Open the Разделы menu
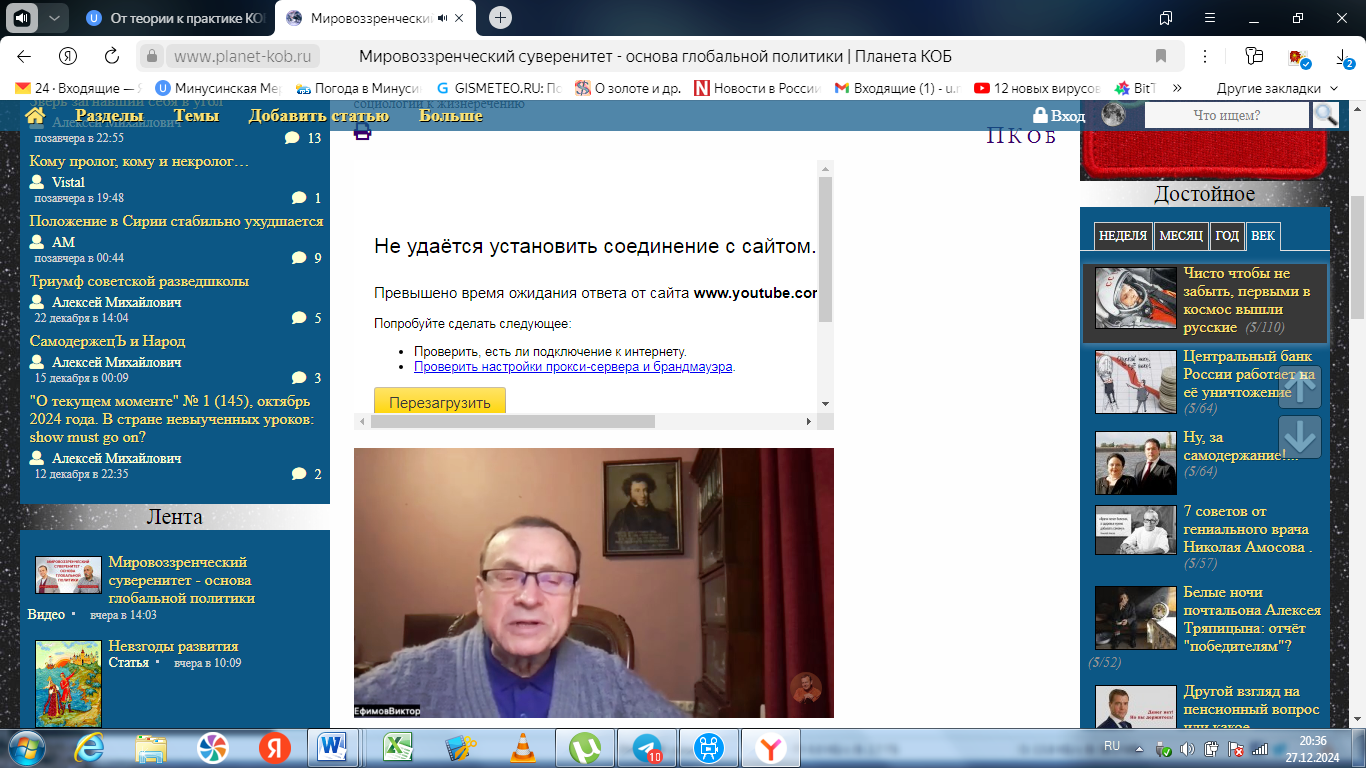This screenshot has width=1366, height=768. (x=109, y=116)
